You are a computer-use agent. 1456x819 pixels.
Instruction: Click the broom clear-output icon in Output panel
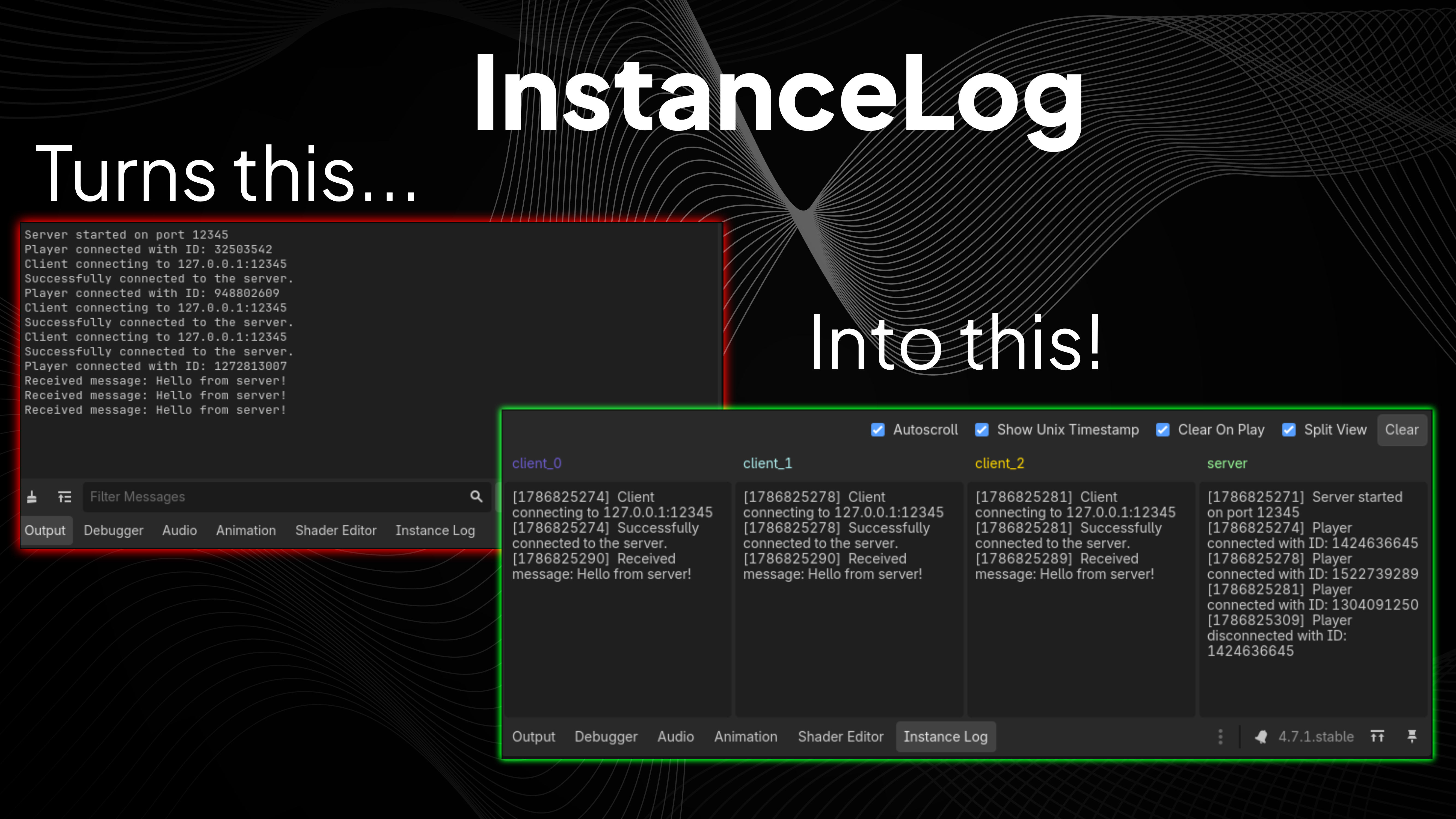[32, 497]
